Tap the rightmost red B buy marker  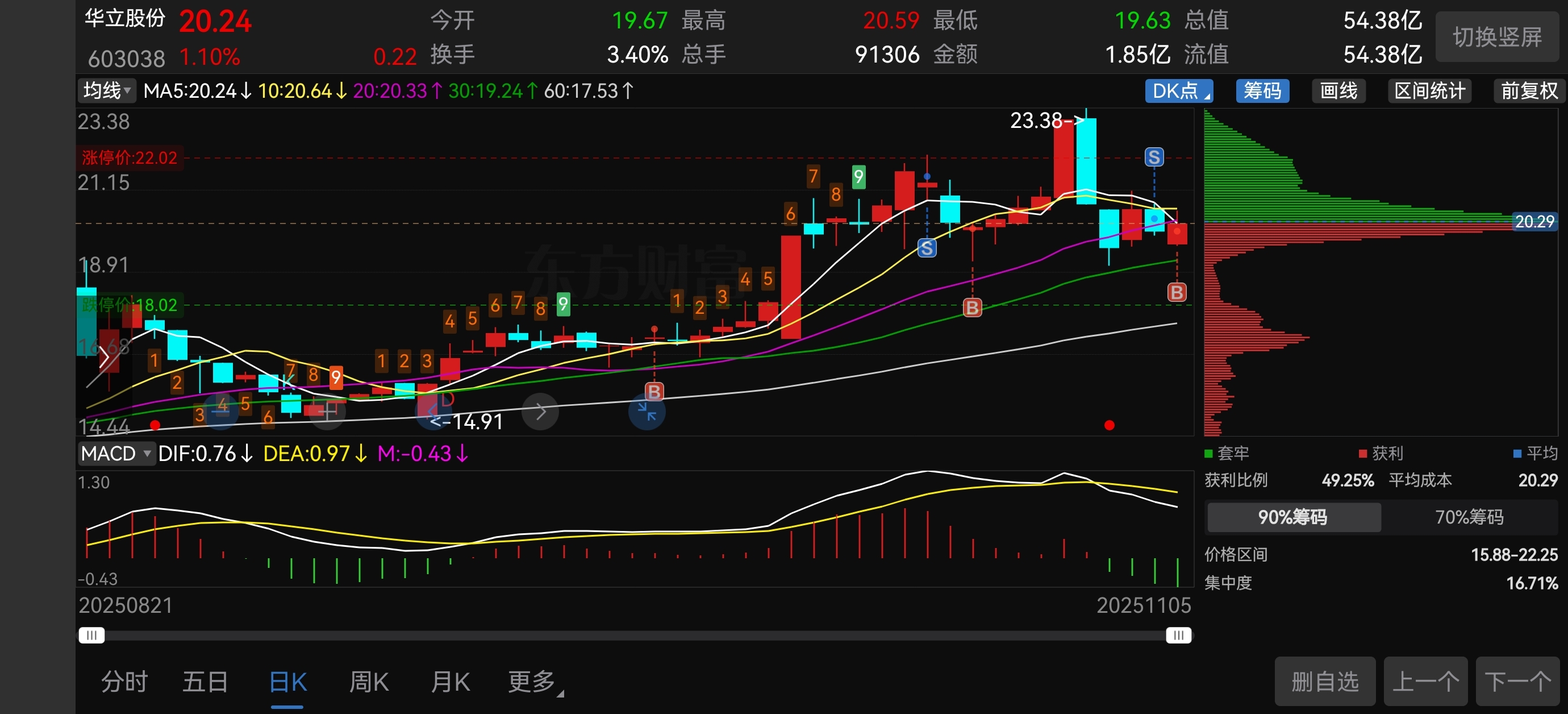[1176, 292]
